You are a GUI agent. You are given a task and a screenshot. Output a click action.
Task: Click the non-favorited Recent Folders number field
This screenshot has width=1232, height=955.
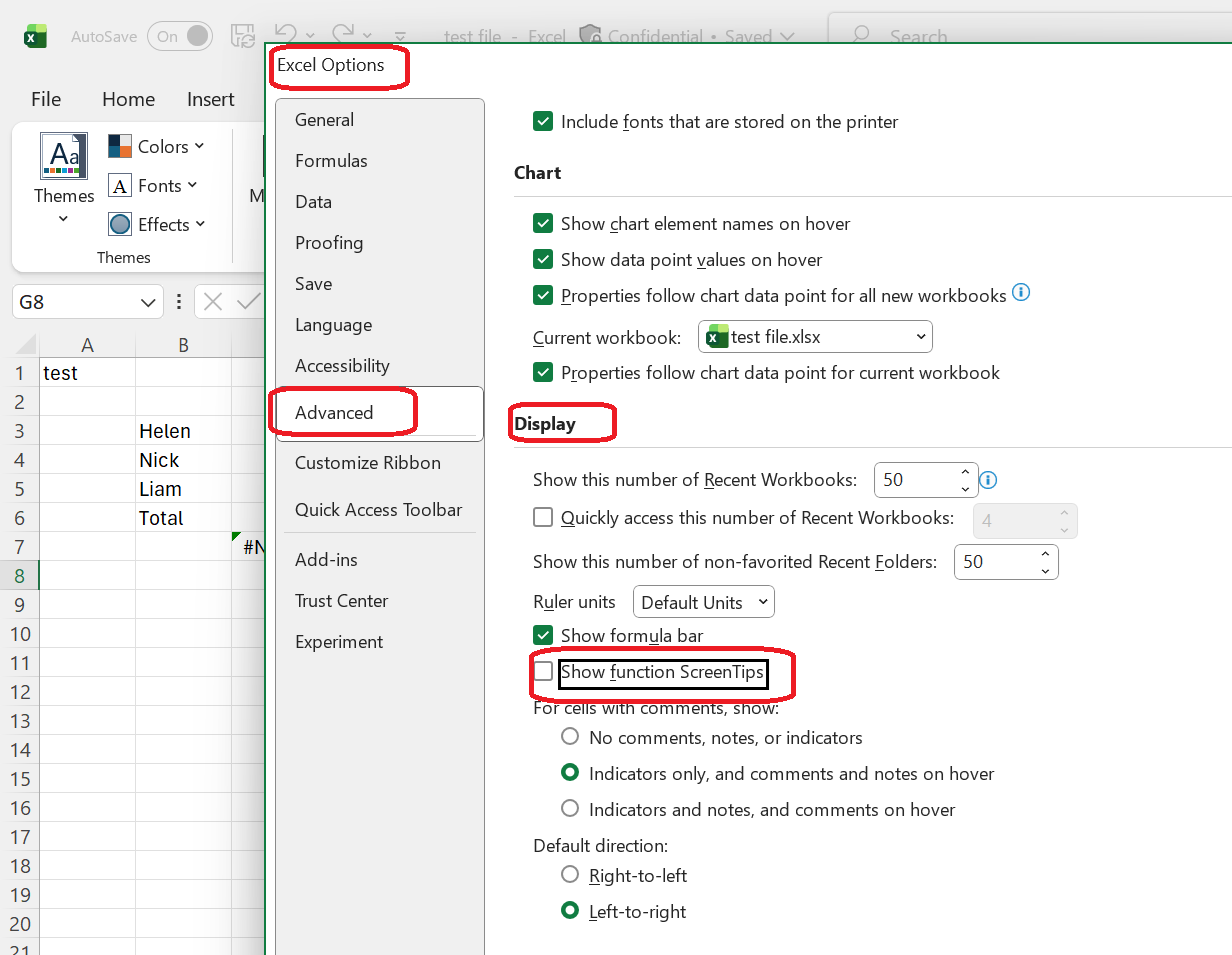(994, 562)
